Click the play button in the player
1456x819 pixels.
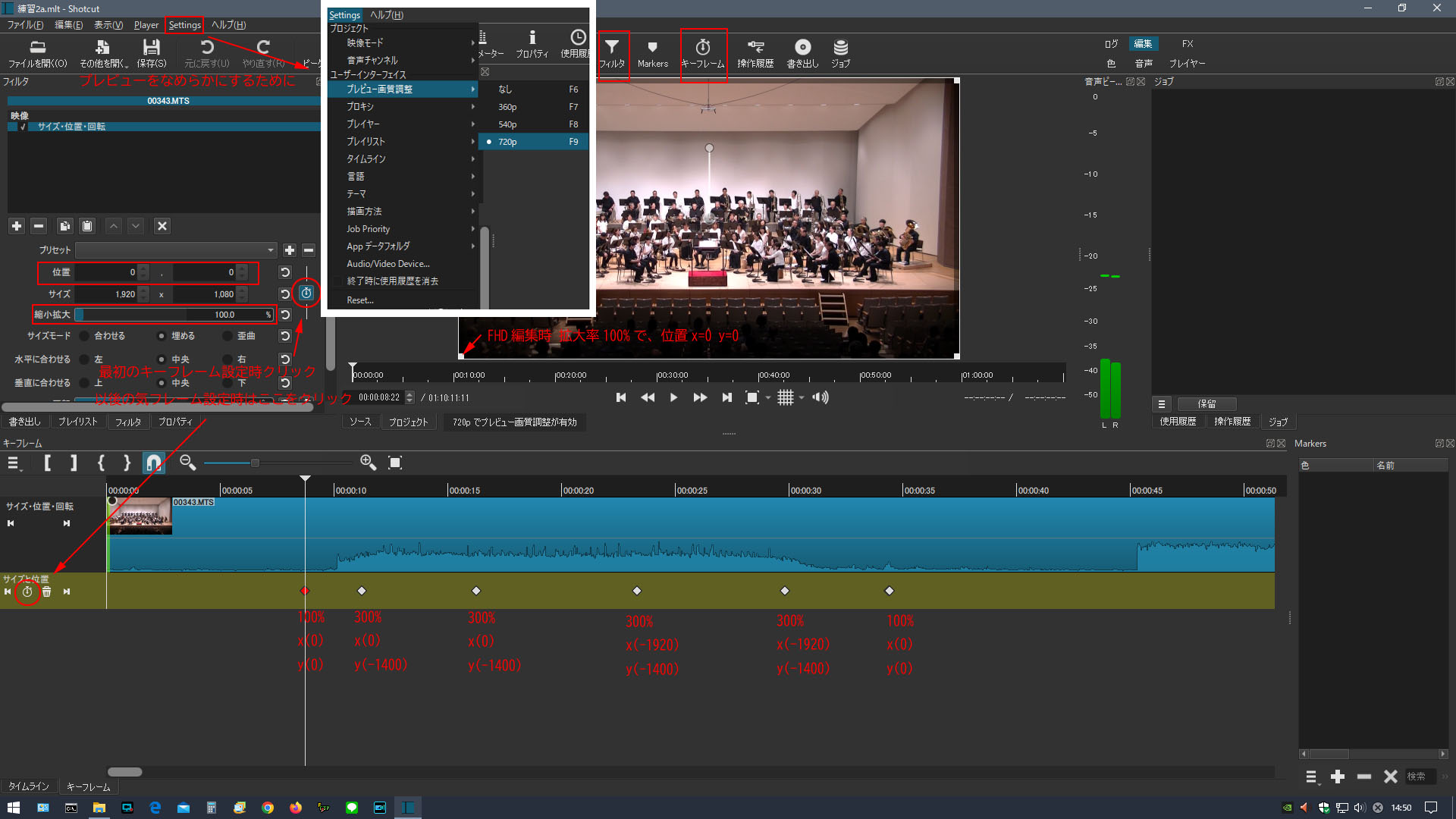coord(673,397)
